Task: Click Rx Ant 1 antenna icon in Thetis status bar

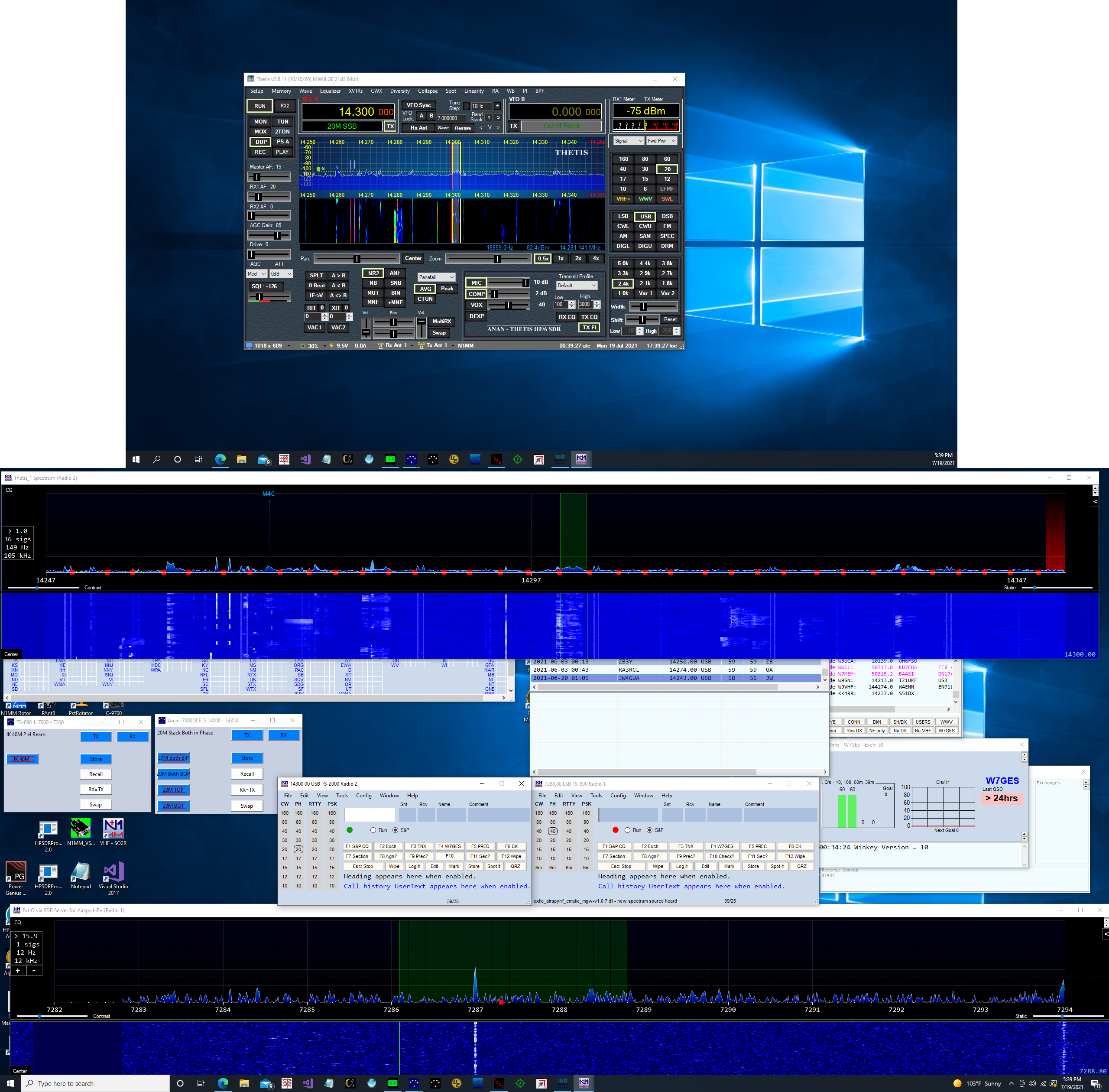Action: (381, 346)
